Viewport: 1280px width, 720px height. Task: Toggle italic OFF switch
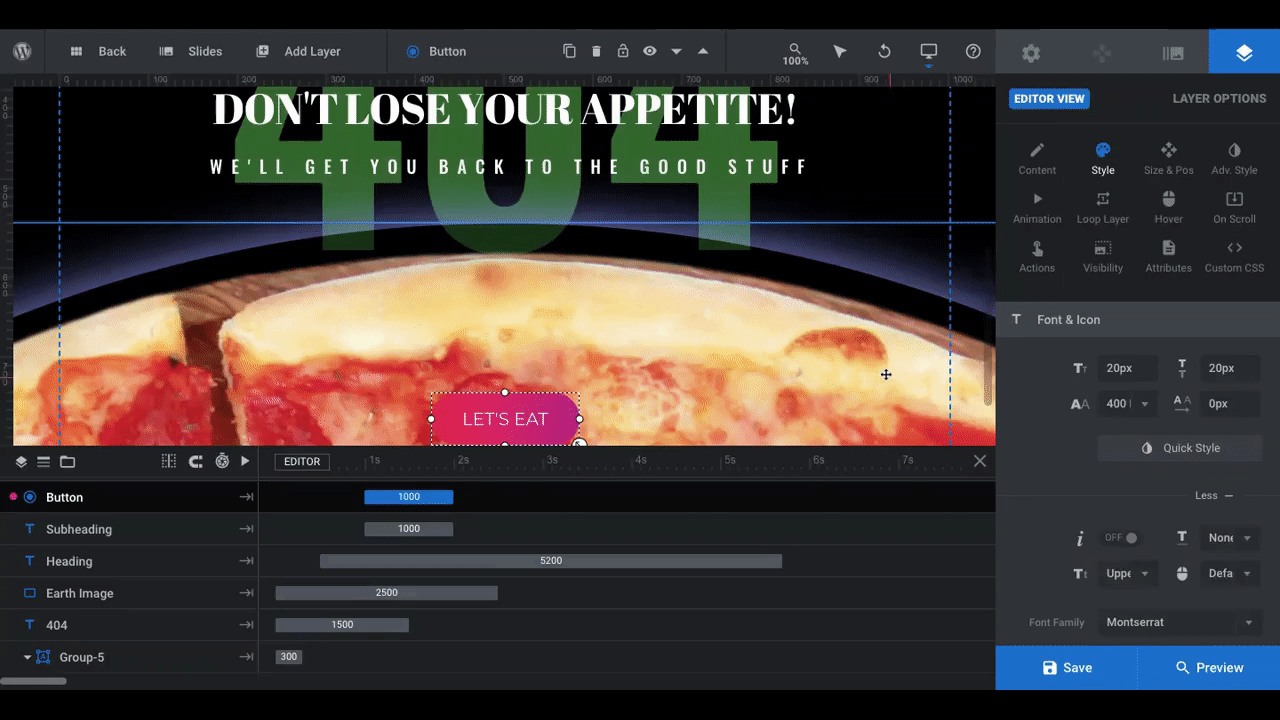(x=1120, y=538)
